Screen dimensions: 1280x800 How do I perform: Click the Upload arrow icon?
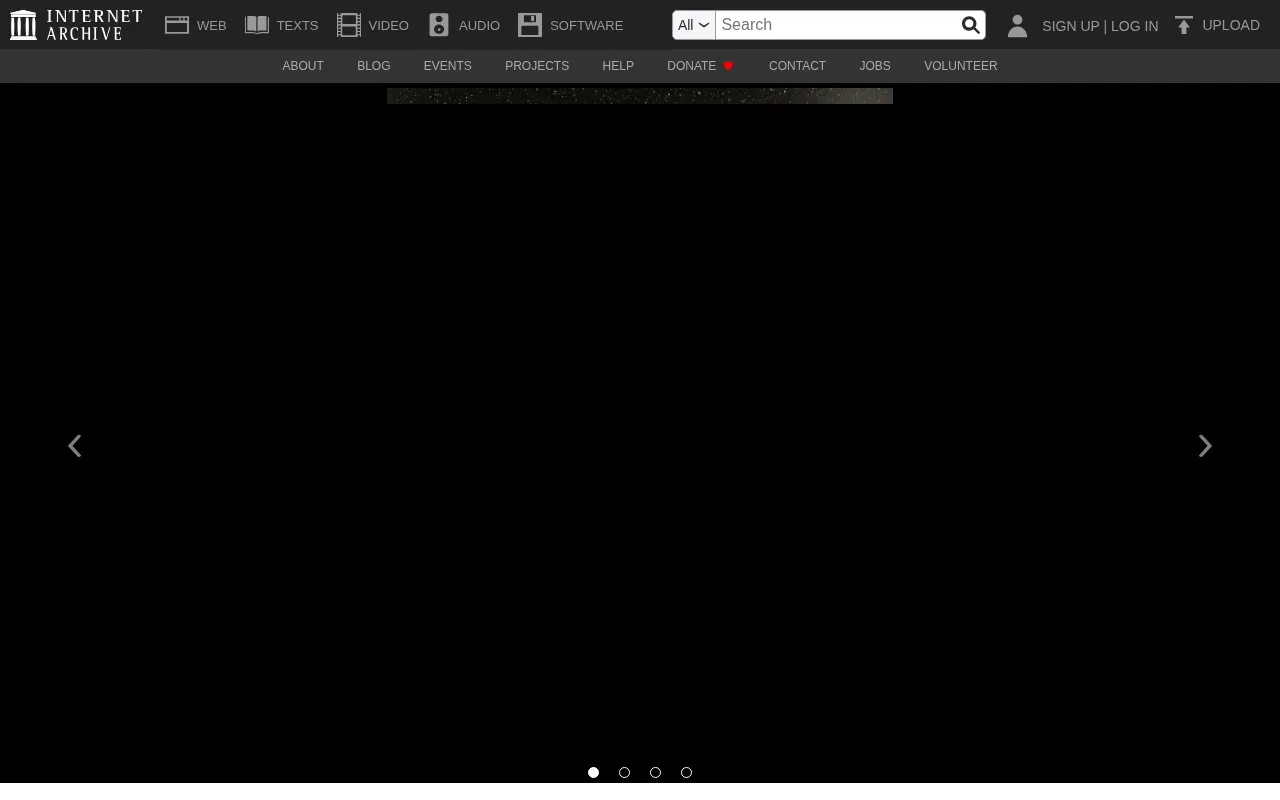coord(1184,26)
